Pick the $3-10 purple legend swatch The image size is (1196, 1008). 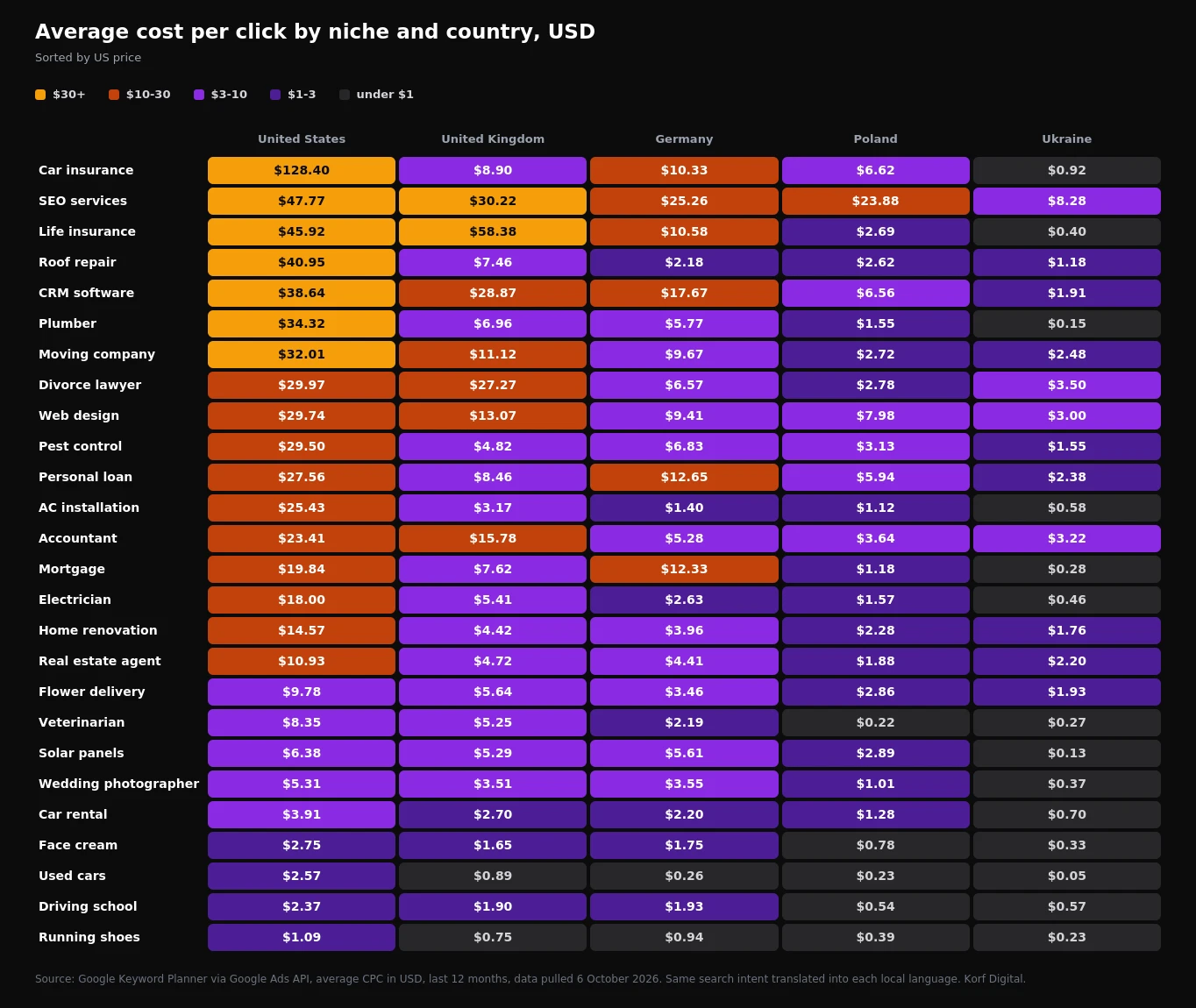[199, 95]
